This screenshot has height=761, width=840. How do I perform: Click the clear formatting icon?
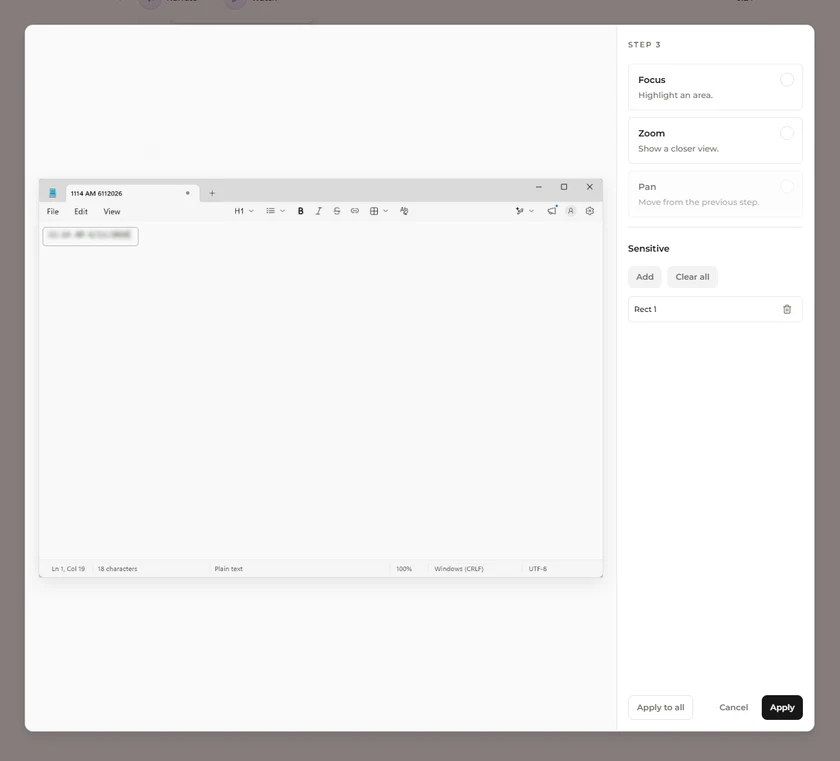click(x=404, y=211)
